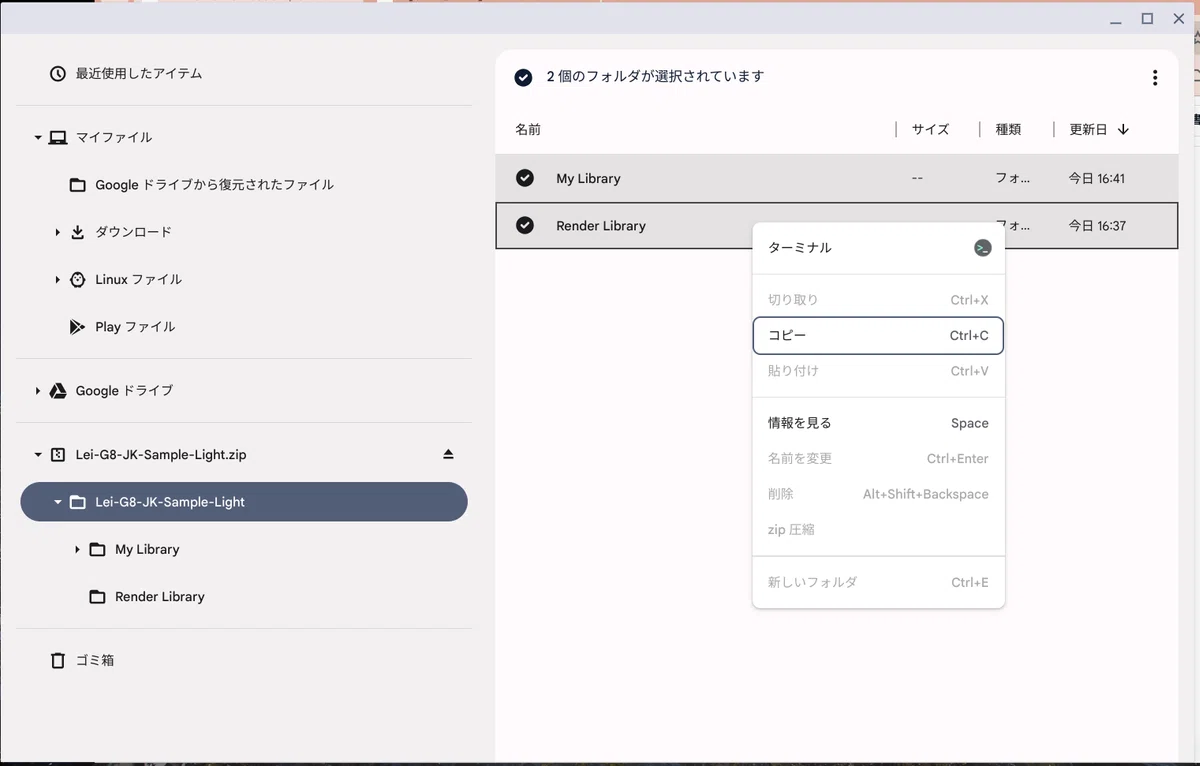Open the three-dot more options menu
Viewport: 1200px width, 766px height.
pos(1155,78)
